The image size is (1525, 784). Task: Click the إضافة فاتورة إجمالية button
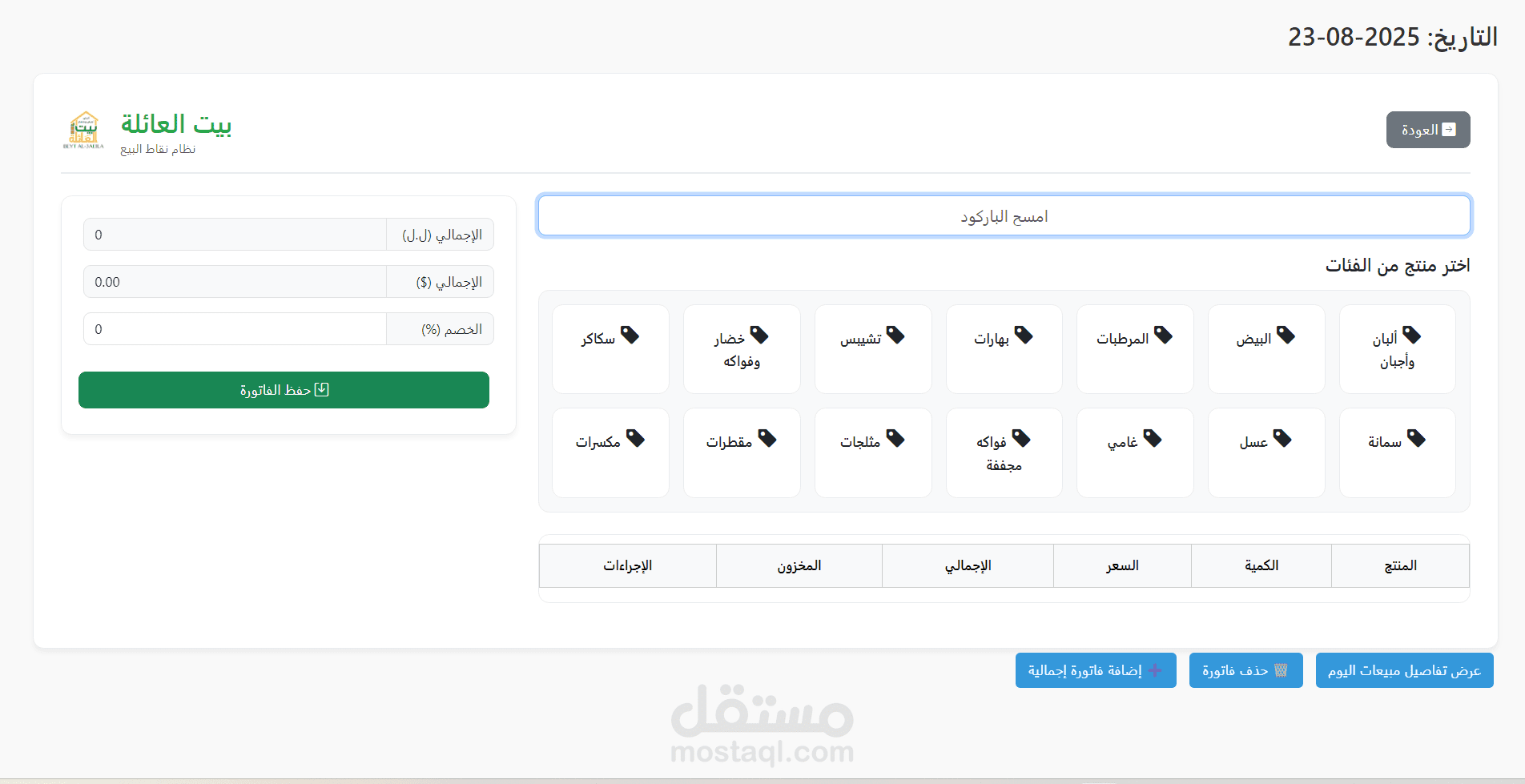[1096, 670]
